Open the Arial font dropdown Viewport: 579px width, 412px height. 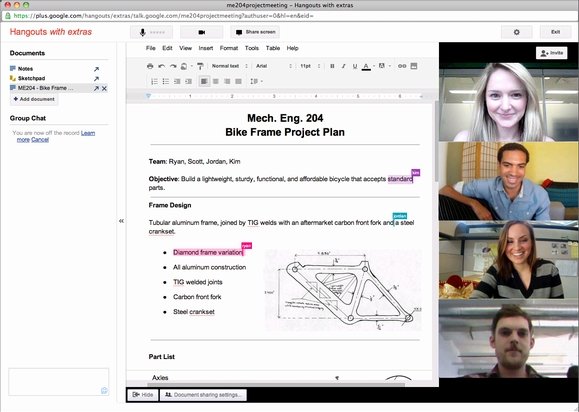click(x=274, y=66)
